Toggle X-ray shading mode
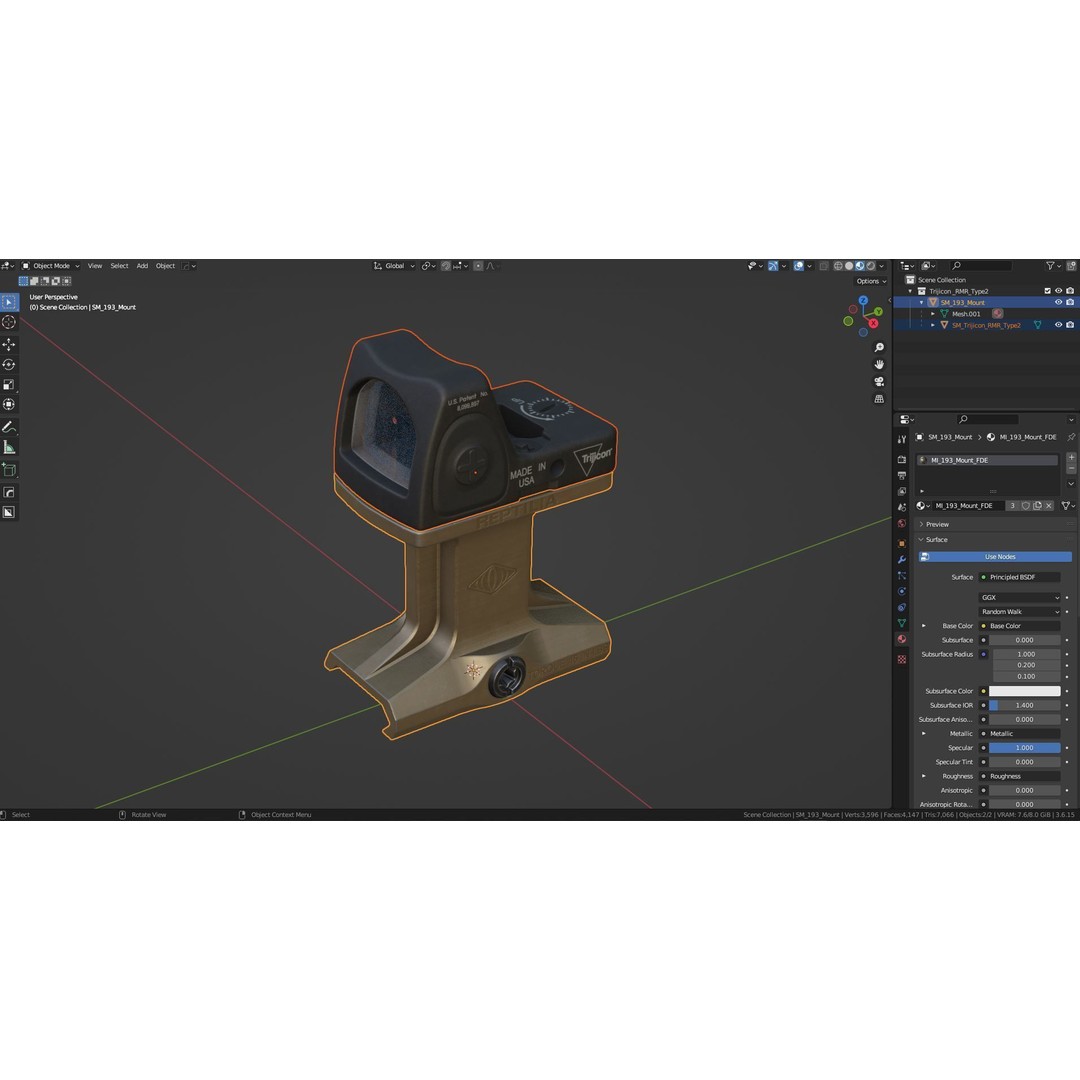The image size is (1080, 1080). coord(824,266)
